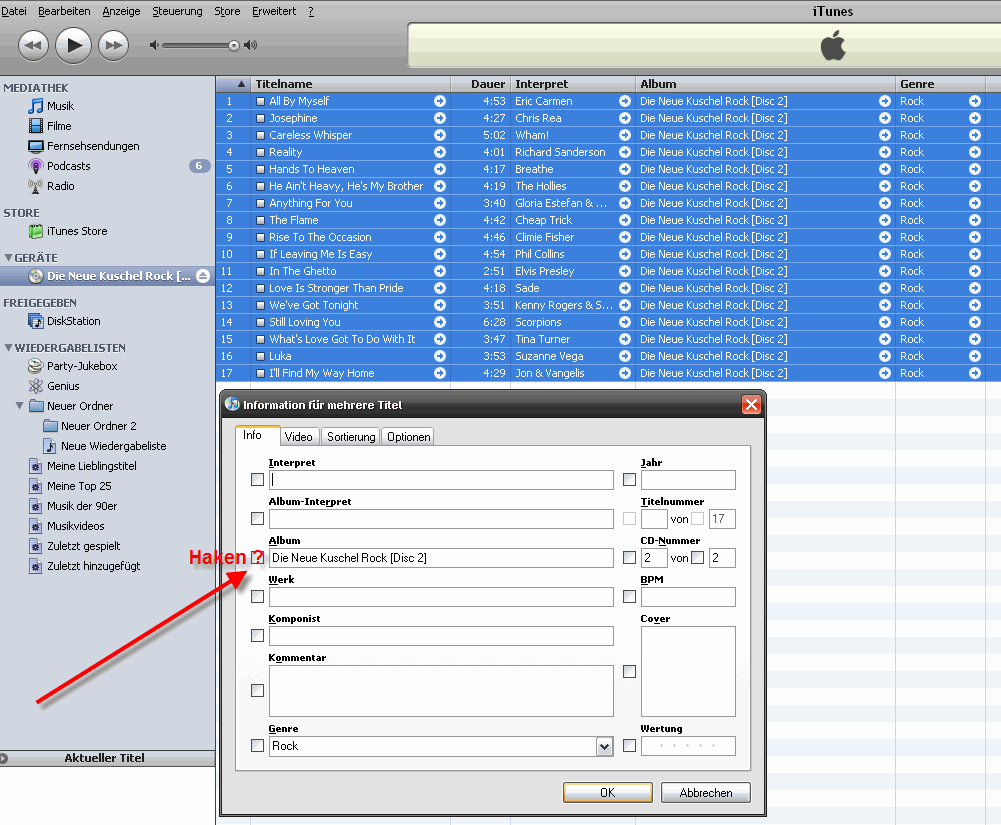Adjust the volume slider knob
This screenshot has height=825, width=1001.
pyautogui.click(x=234, y=45)
